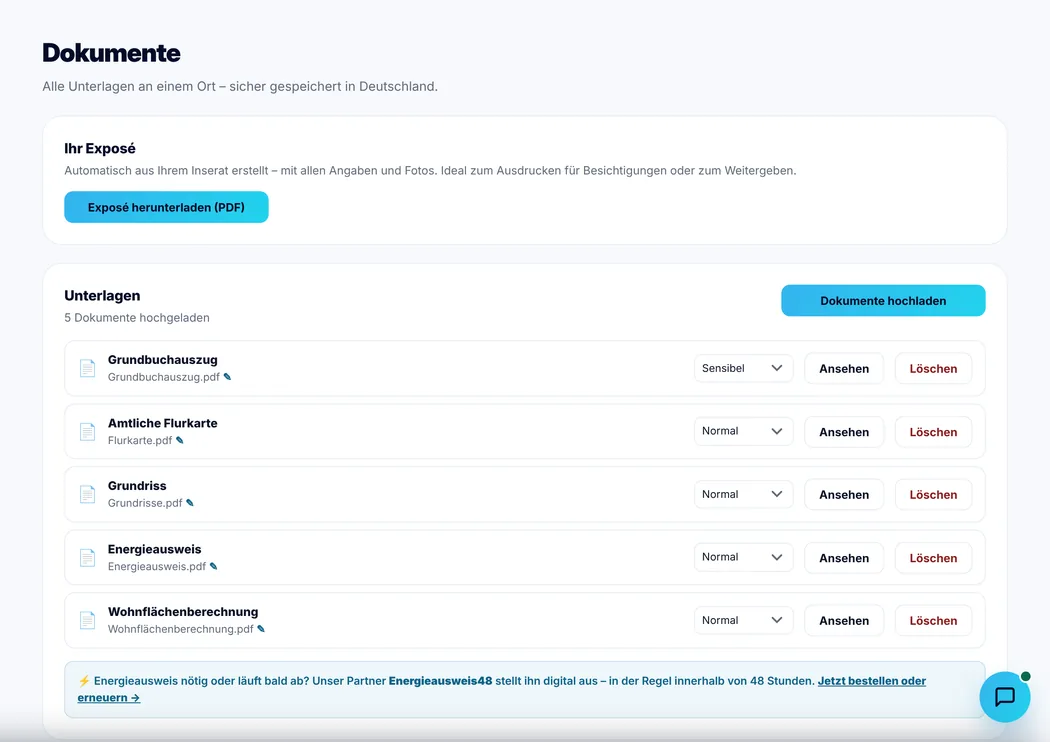The image size is (1050, 742).
Task: Change visibility dropdown for Amtliche Flurkarte
Action: [x=743, y=431]
